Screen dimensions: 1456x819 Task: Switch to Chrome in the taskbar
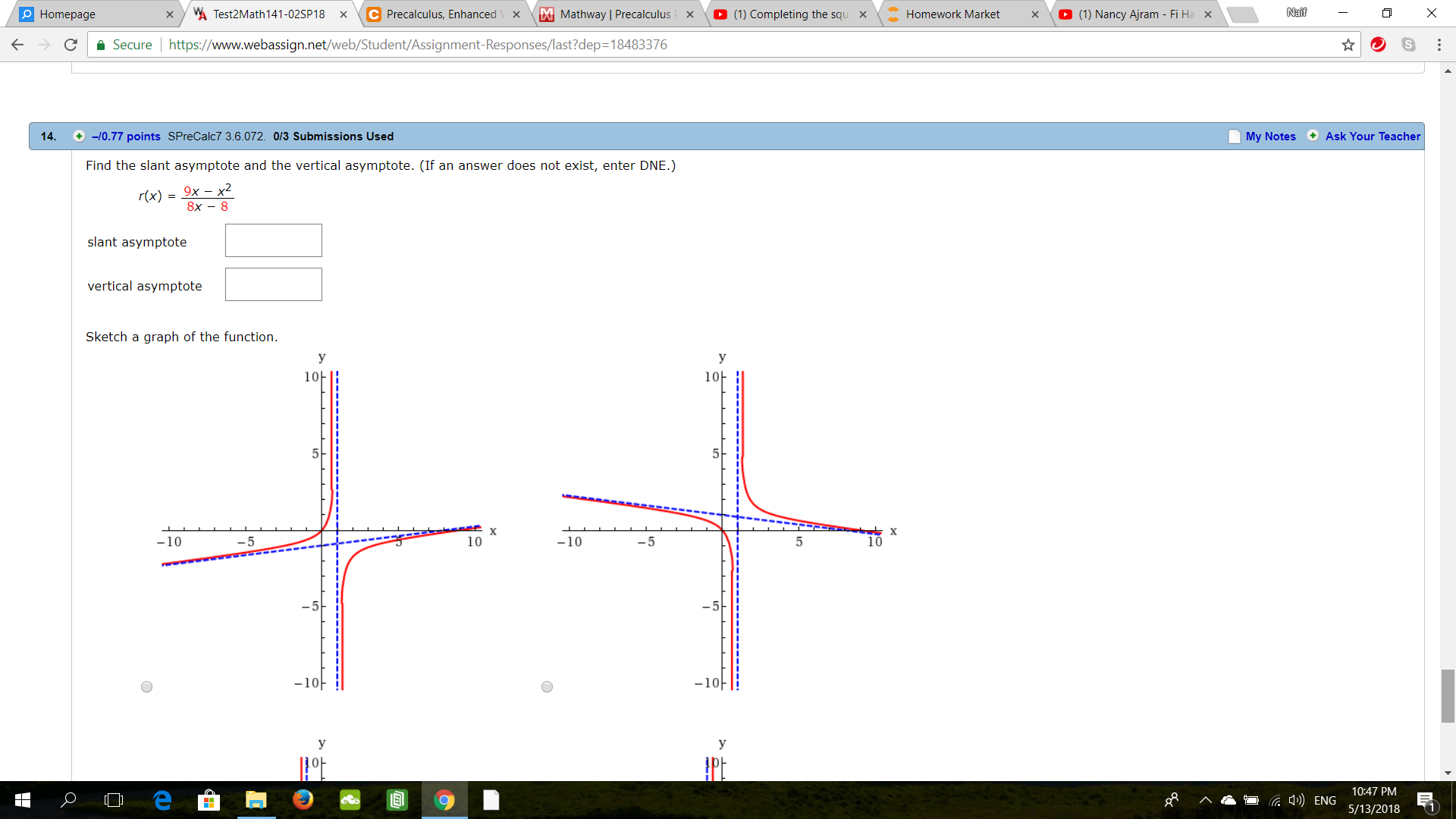(444, 800)
